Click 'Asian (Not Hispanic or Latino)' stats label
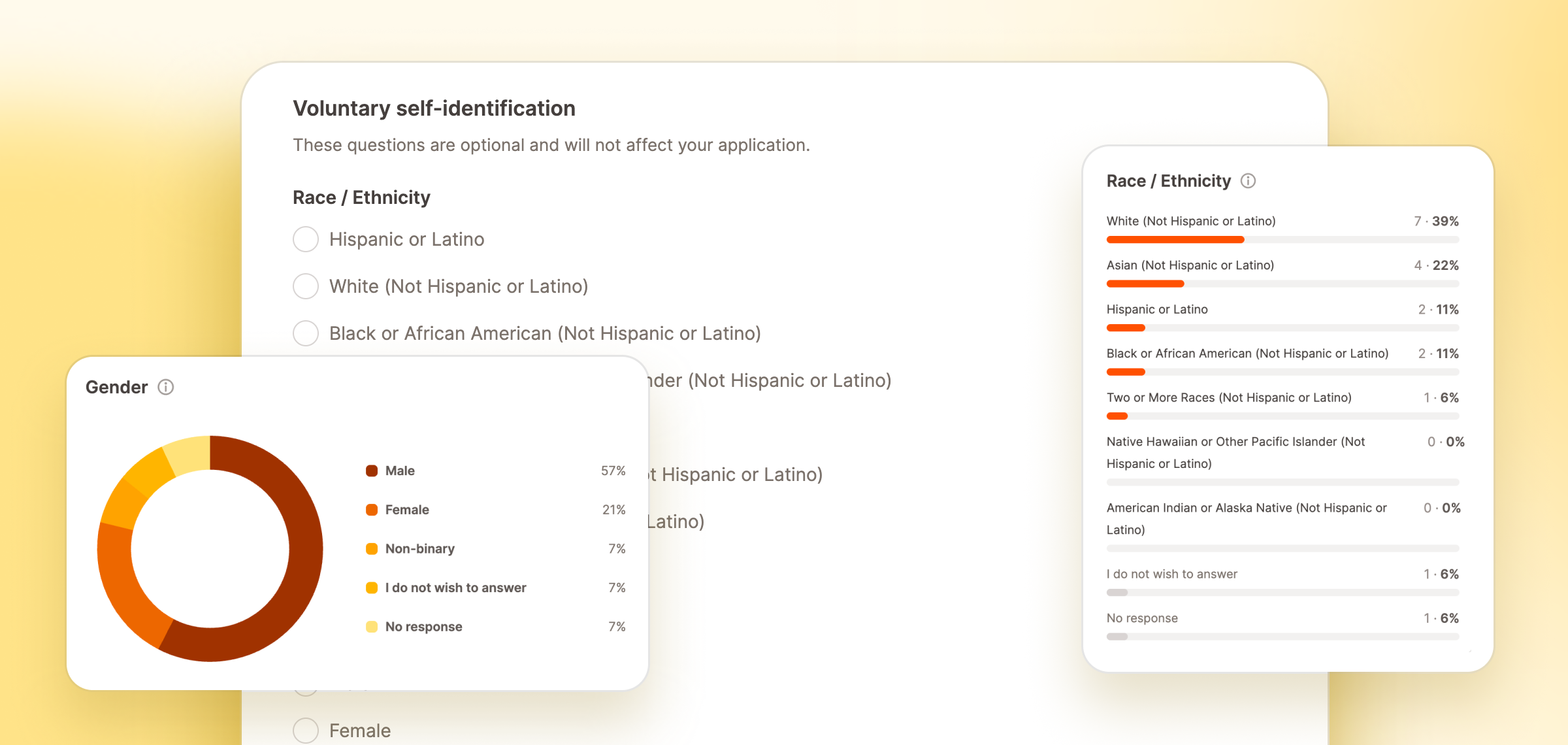The height and width of the screenshot is (745, 1568). [x=1190, y=265]
